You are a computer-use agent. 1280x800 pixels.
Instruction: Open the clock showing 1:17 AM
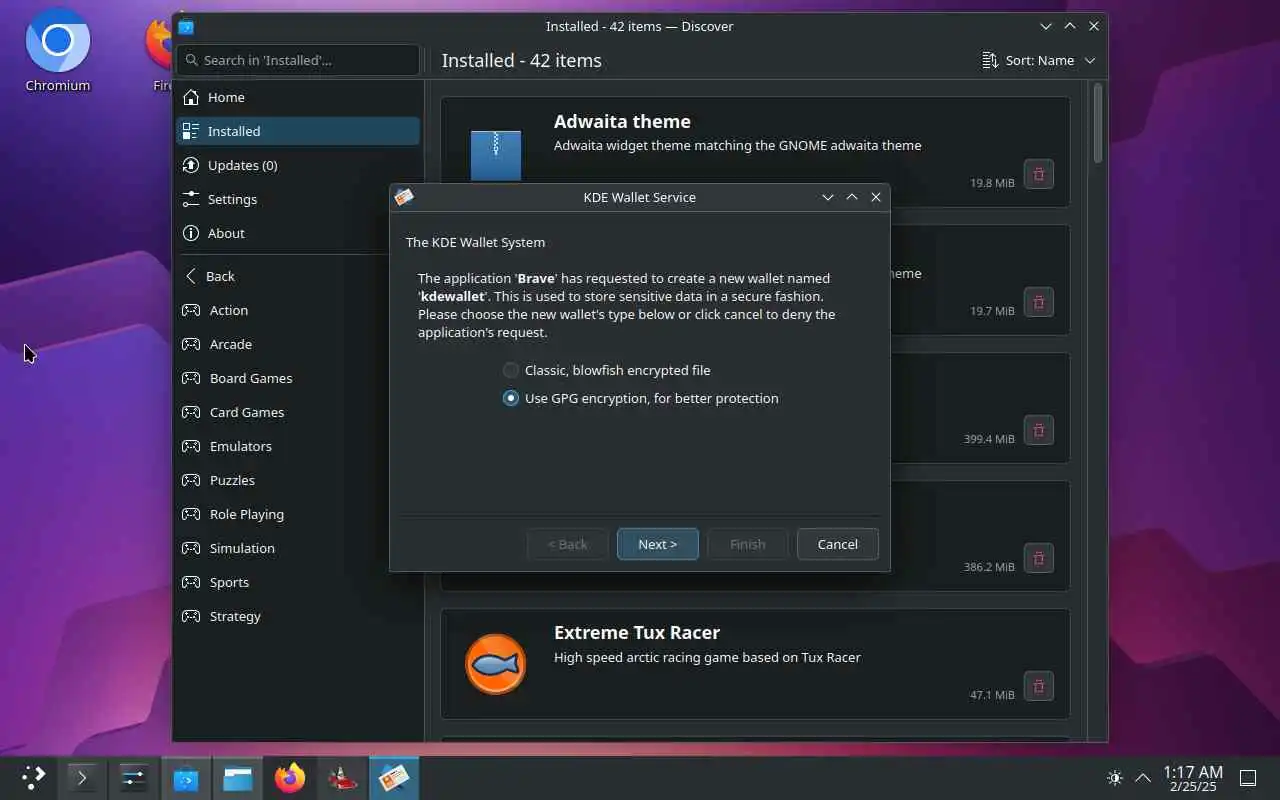click(1193, 778)
